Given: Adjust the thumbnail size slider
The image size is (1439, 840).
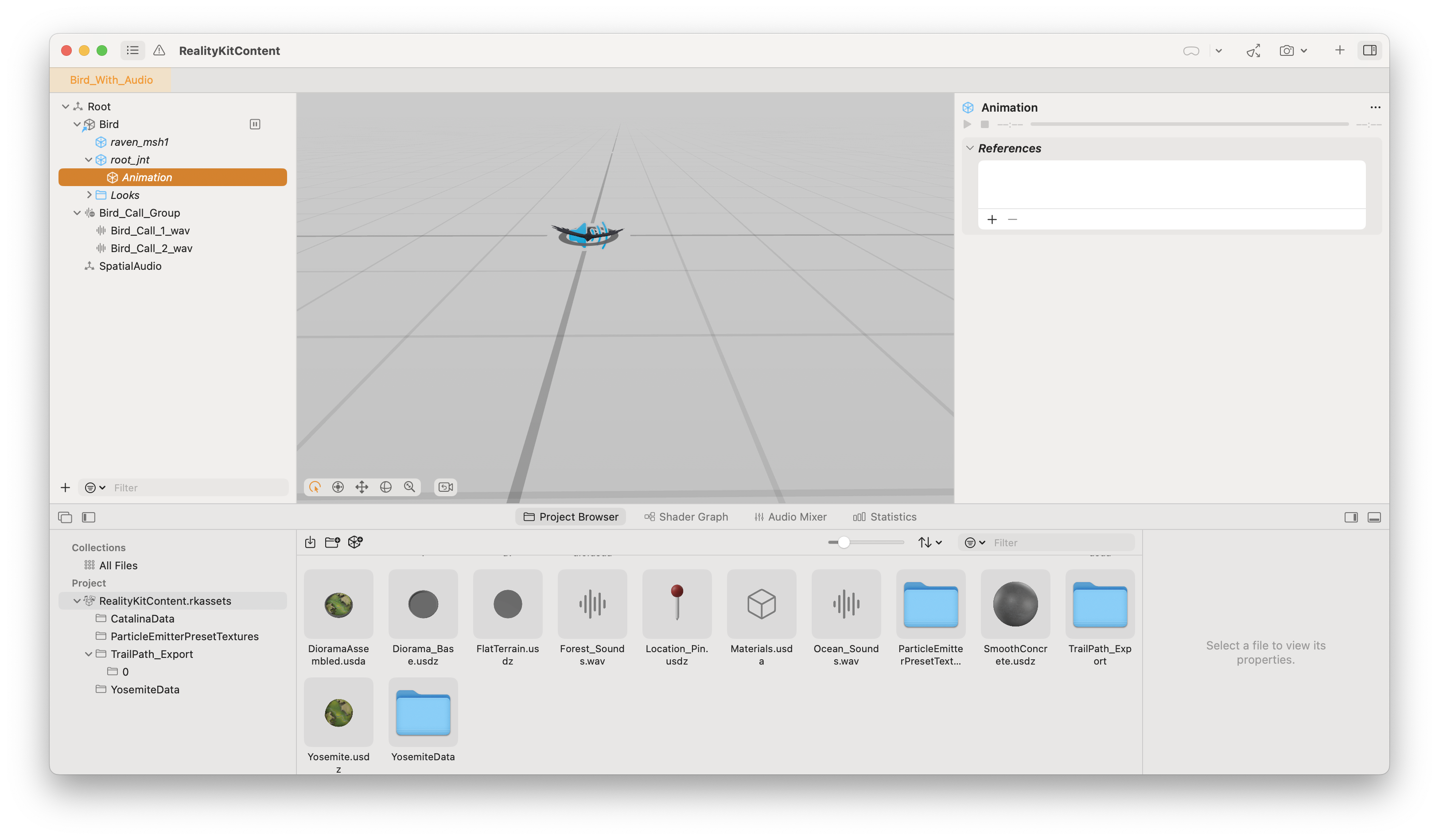Looking at the screenshot, I should click(844, 542).
